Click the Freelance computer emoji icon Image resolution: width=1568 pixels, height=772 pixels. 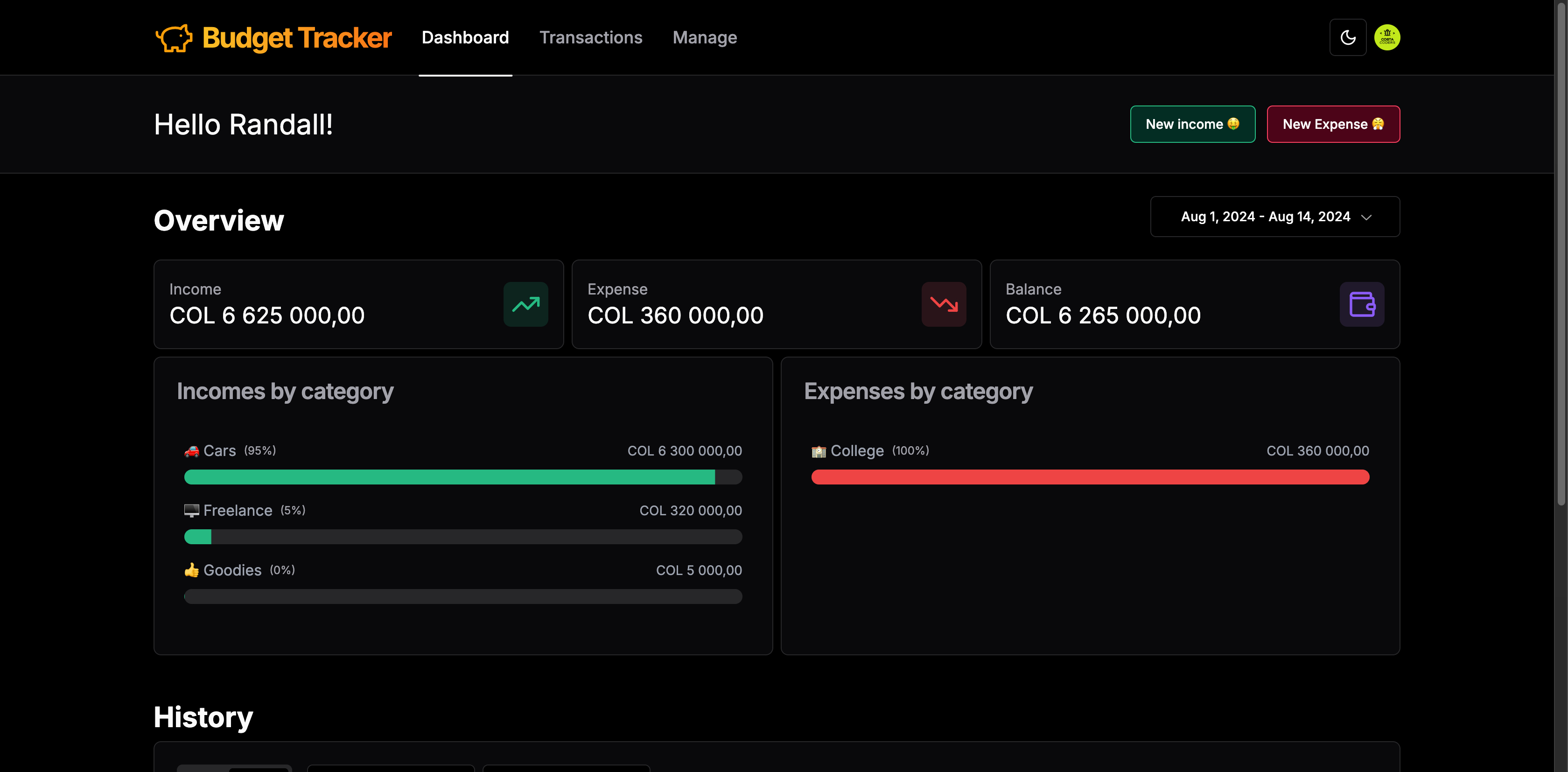pyautogui.click(x=192, y=511)
